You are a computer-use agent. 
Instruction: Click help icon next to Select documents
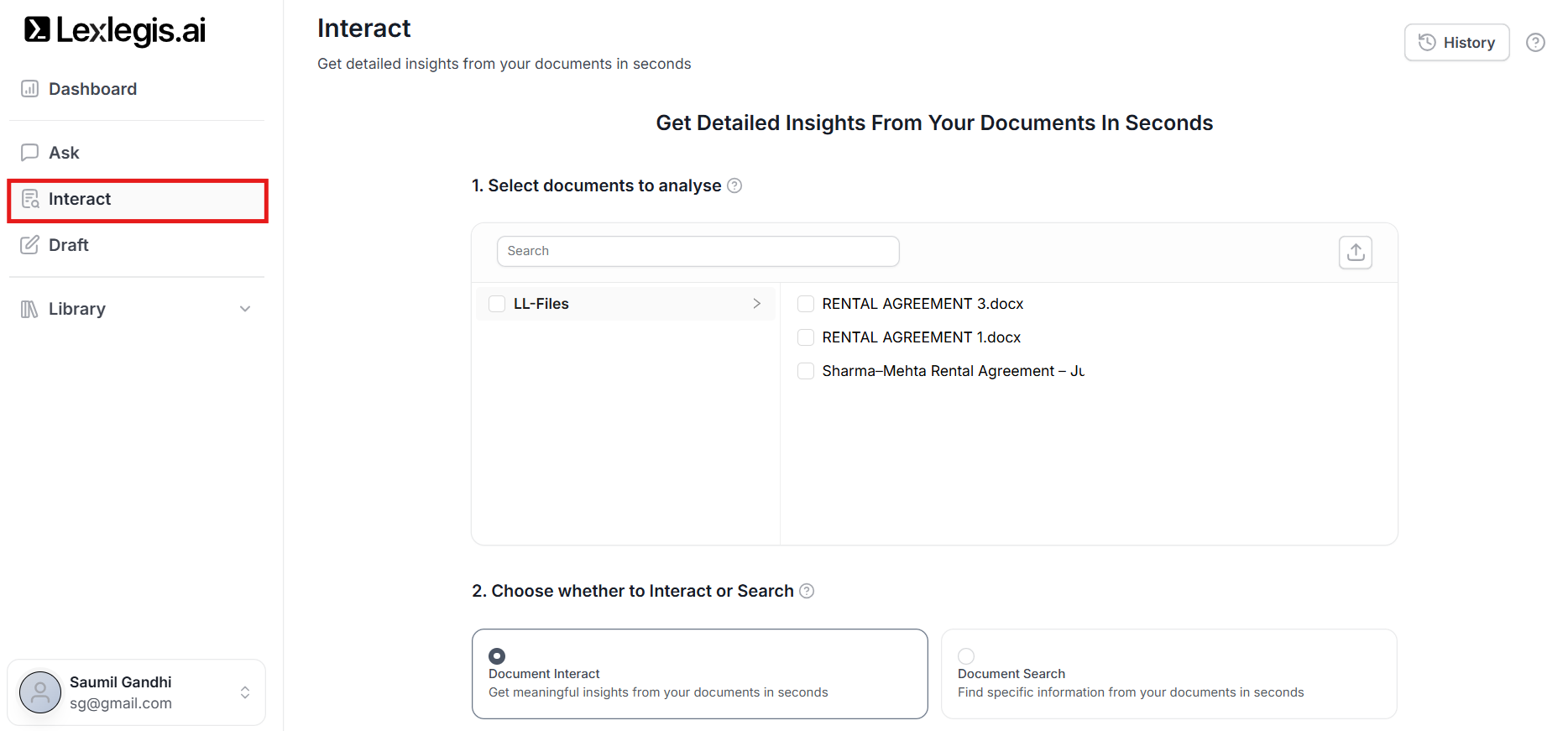pos(734,185)
